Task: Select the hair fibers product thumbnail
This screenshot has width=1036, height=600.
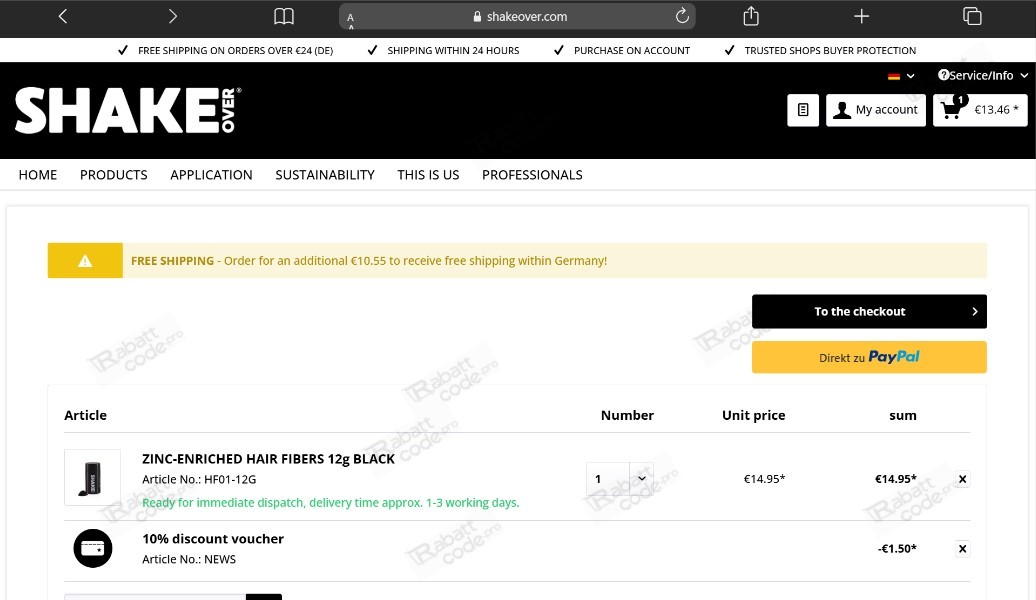Action: coord(92,477)
